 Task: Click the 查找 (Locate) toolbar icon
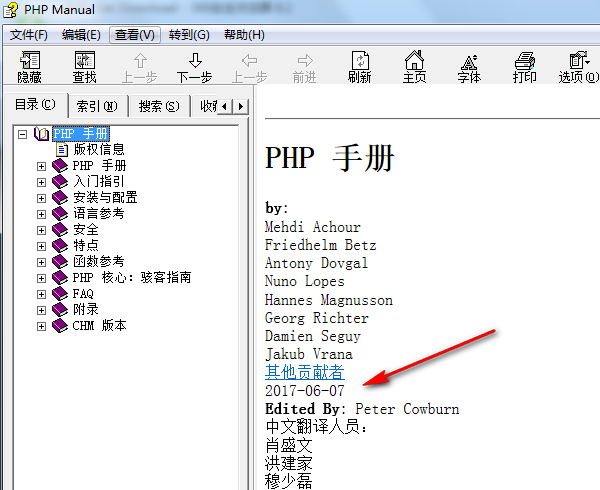tap(85, 60)
